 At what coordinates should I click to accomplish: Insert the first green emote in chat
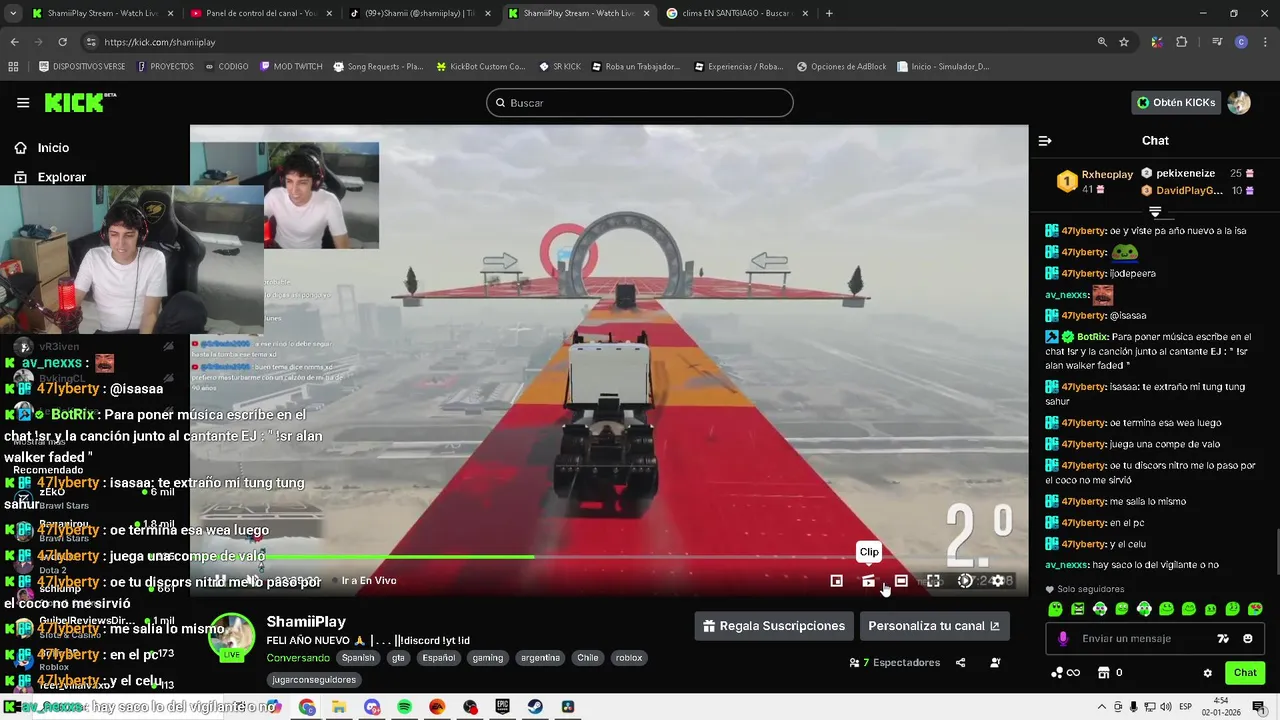[1056, 609]
